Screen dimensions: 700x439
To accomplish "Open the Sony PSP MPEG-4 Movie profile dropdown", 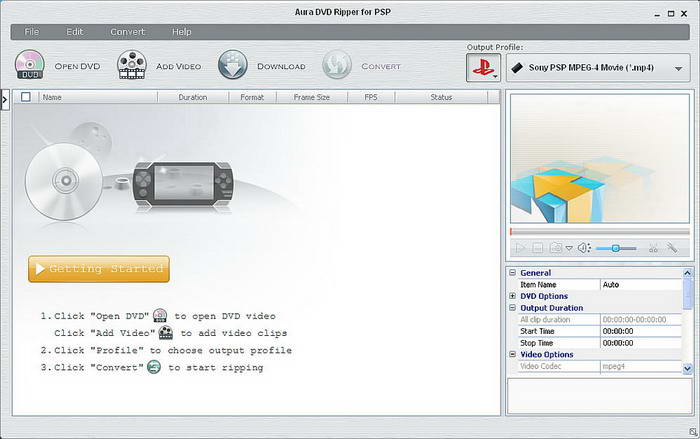I will (598, 68).
